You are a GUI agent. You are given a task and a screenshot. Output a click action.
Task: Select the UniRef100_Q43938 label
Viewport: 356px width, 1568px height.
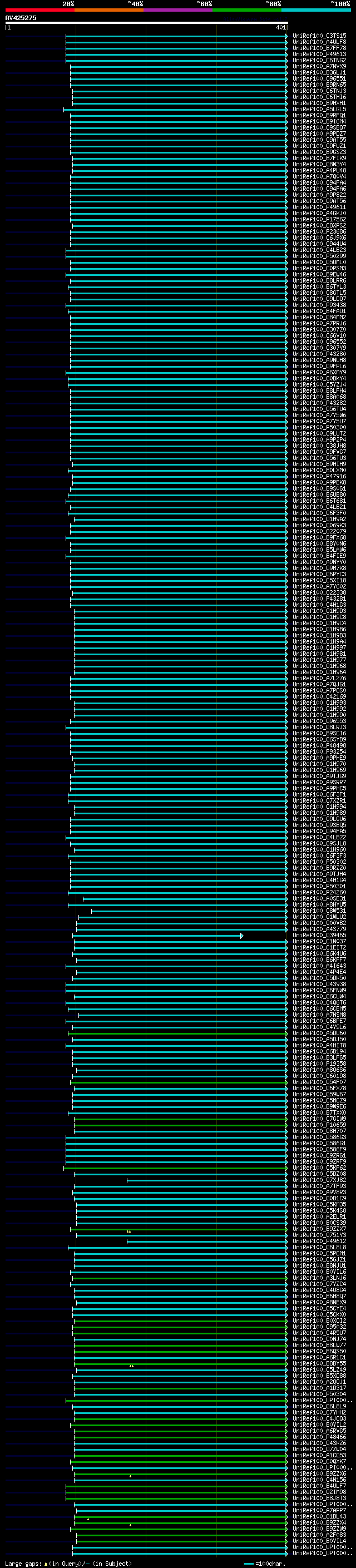click(x=319, y=985)
